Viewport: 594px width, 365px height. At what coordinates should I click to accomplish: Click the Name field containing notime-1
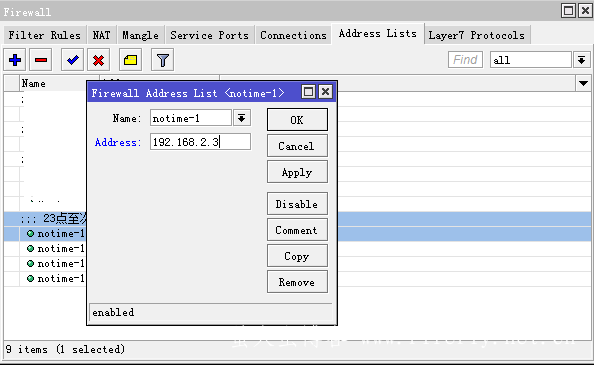191,118
